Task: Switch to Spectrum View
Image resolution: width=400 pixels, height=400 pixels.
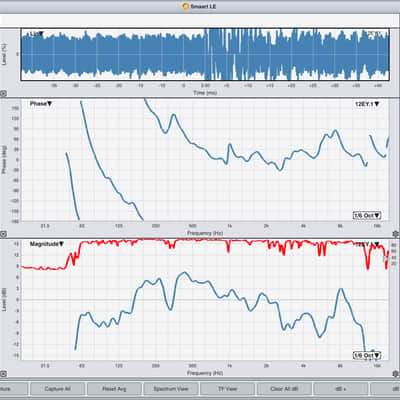Action: tap(171, 389)
